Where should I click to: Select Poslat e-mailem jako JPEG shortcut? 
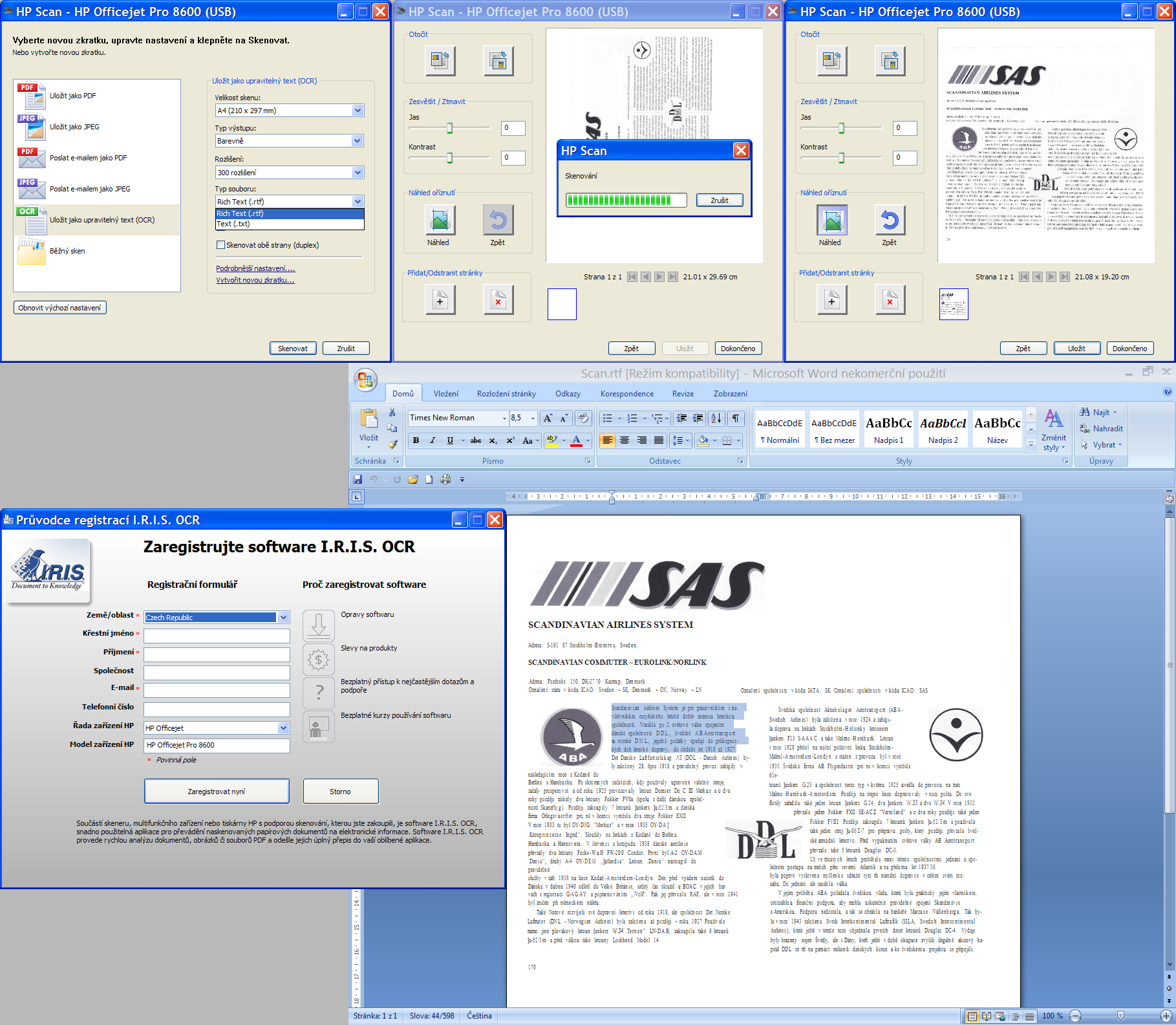pyautogui.click(x=97, y=189)
